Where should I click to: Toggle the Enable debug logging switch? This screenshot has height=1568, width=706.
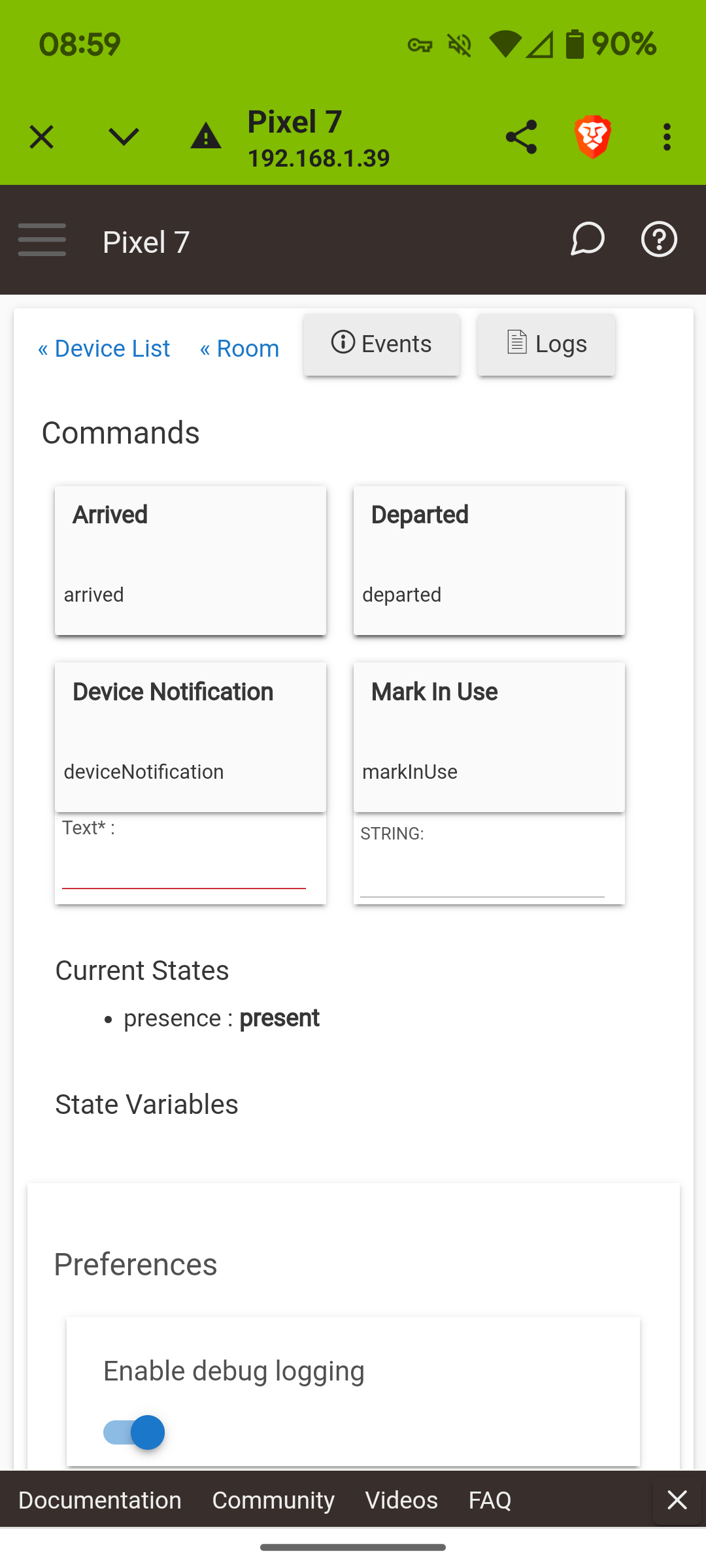[135, 1432]
